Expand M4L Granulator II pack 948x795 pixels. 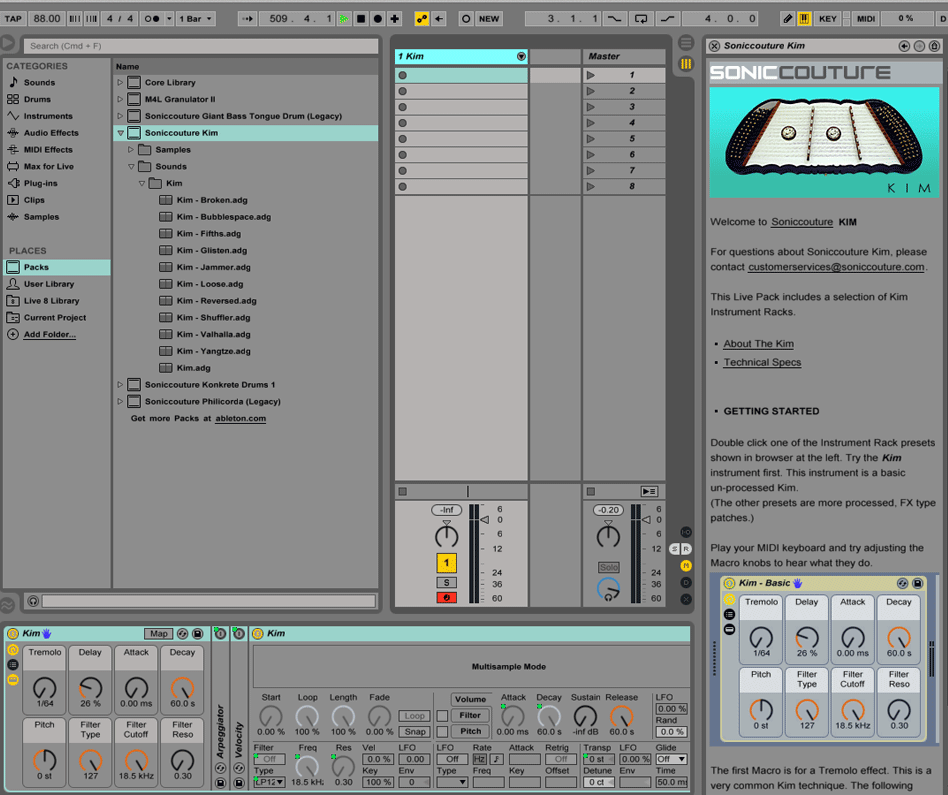pos(120,99)
